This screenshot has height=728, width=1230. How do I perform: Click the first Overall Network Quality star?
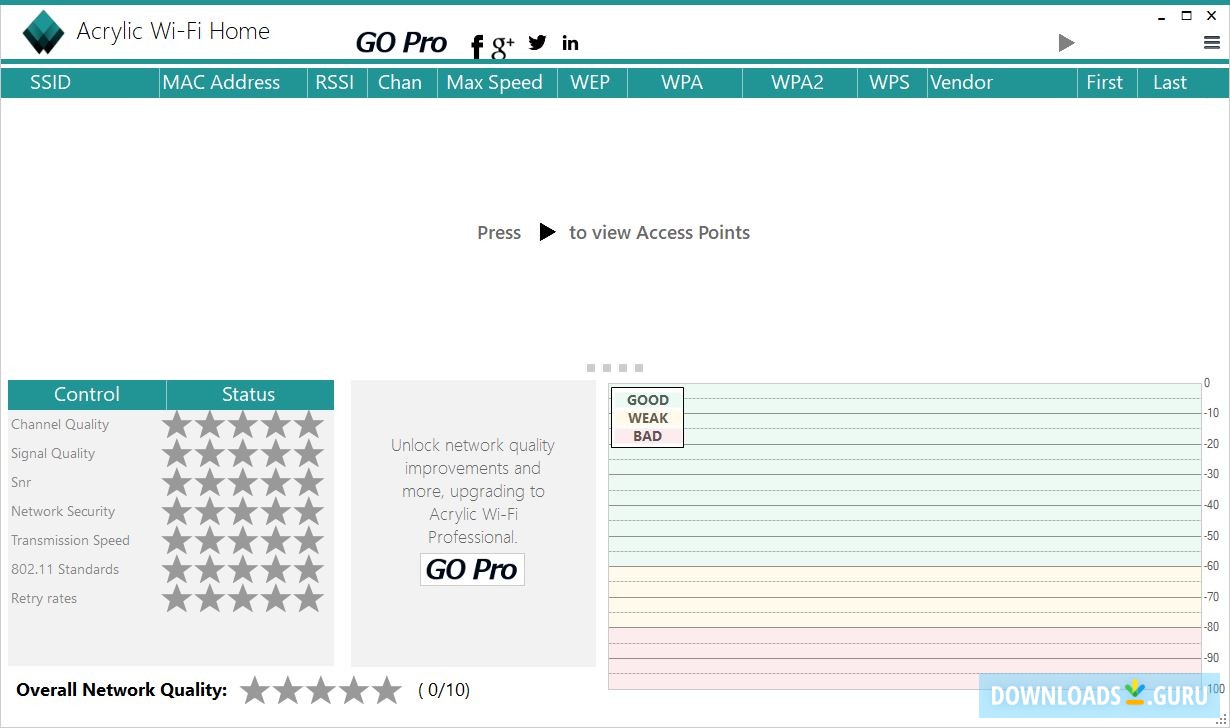[x=255, y=690]
